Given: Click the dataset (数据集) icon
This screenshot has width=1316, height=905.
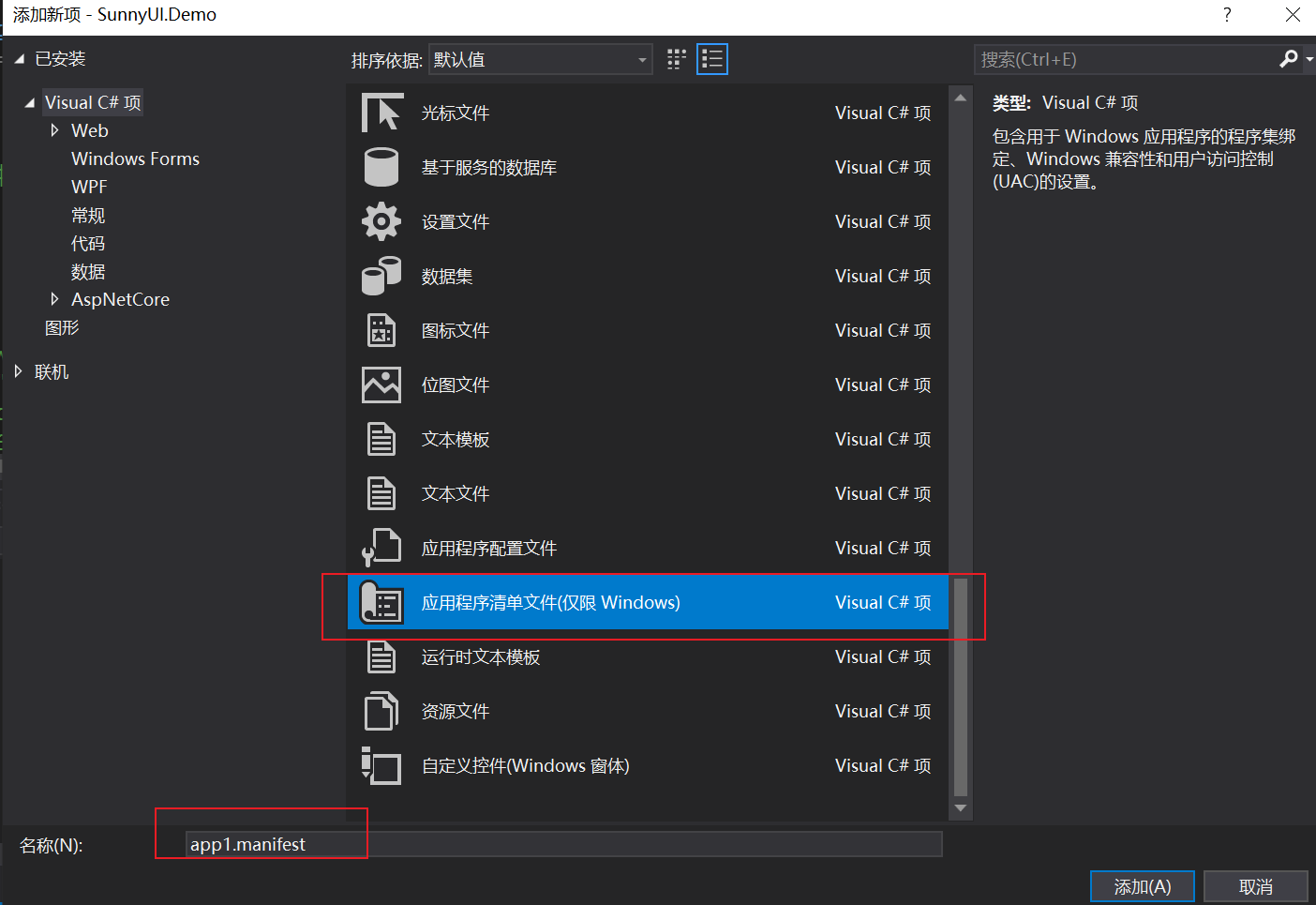Looking at the screenshot, I should [381, 276].
